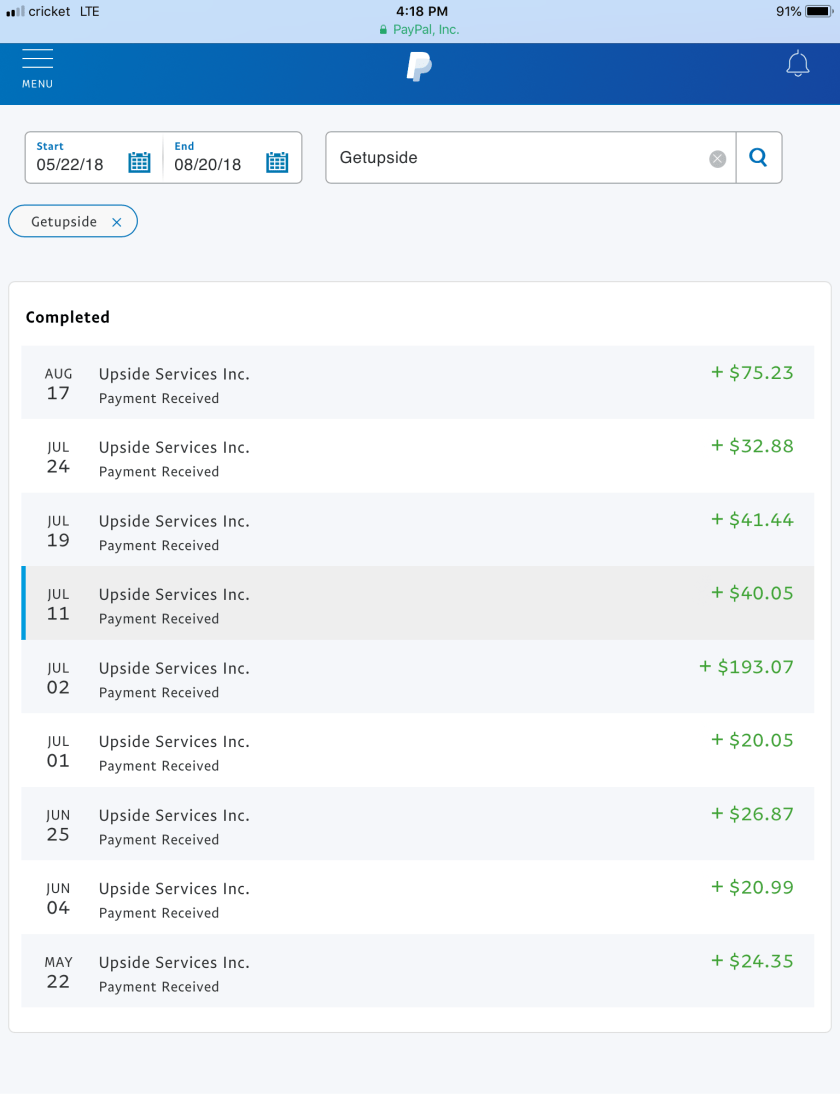Open notifications bell
The width and height of the screenshot is (840, 1120).
797,64
